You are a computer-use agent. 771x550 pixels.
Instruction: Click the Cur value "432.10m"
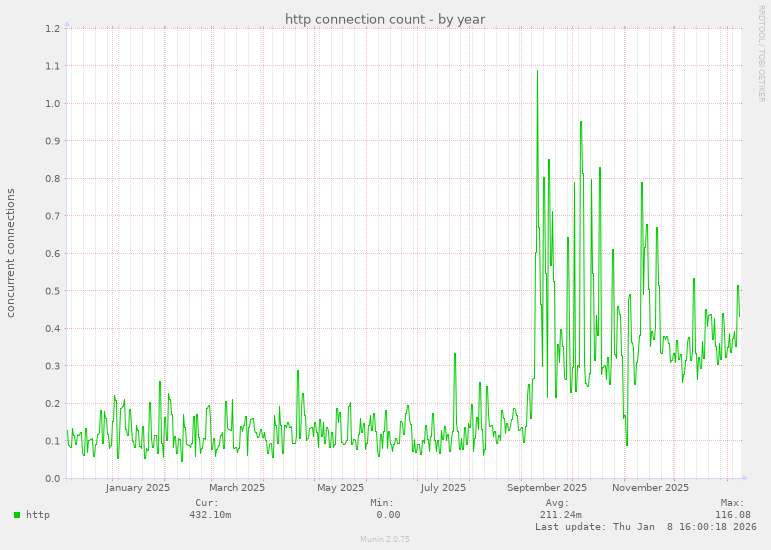pyautogui.click(x=210, y=515)
